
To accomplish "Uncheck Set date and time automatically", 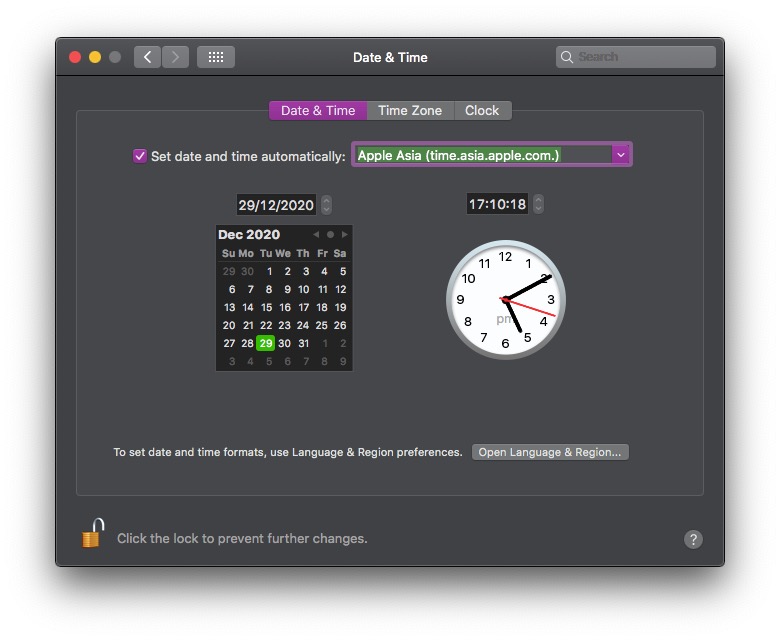I will (140, 156).
